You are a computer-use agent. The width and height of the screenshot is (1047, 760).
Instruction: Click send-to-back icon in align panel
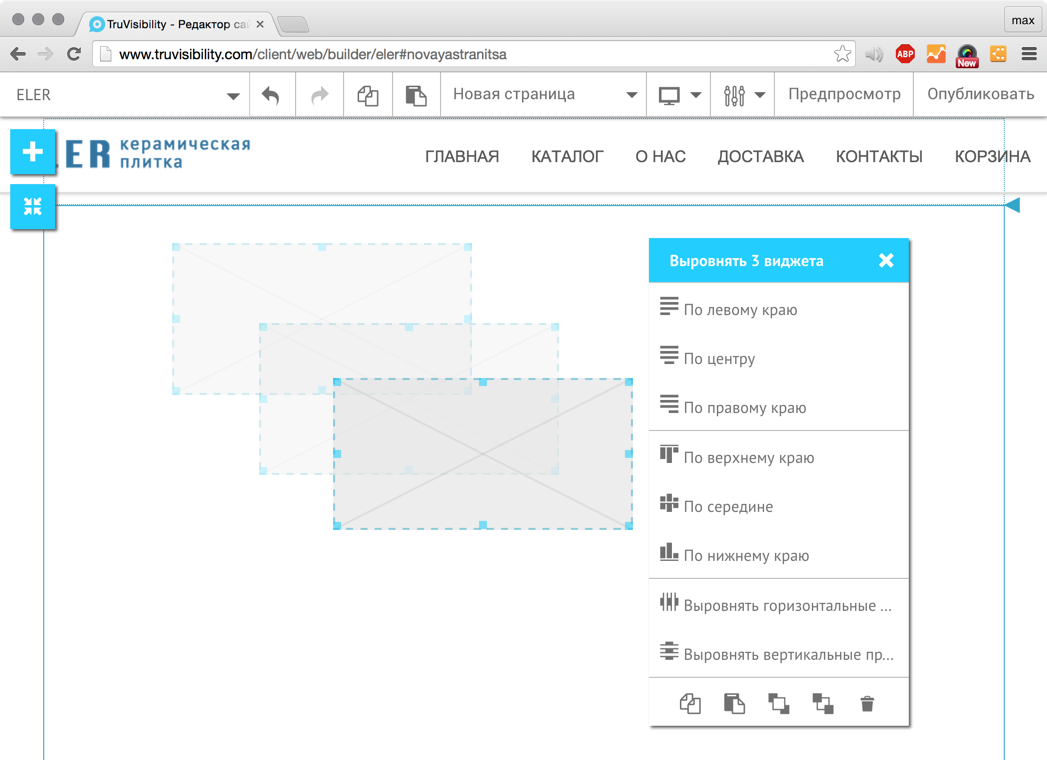[823, 703]
